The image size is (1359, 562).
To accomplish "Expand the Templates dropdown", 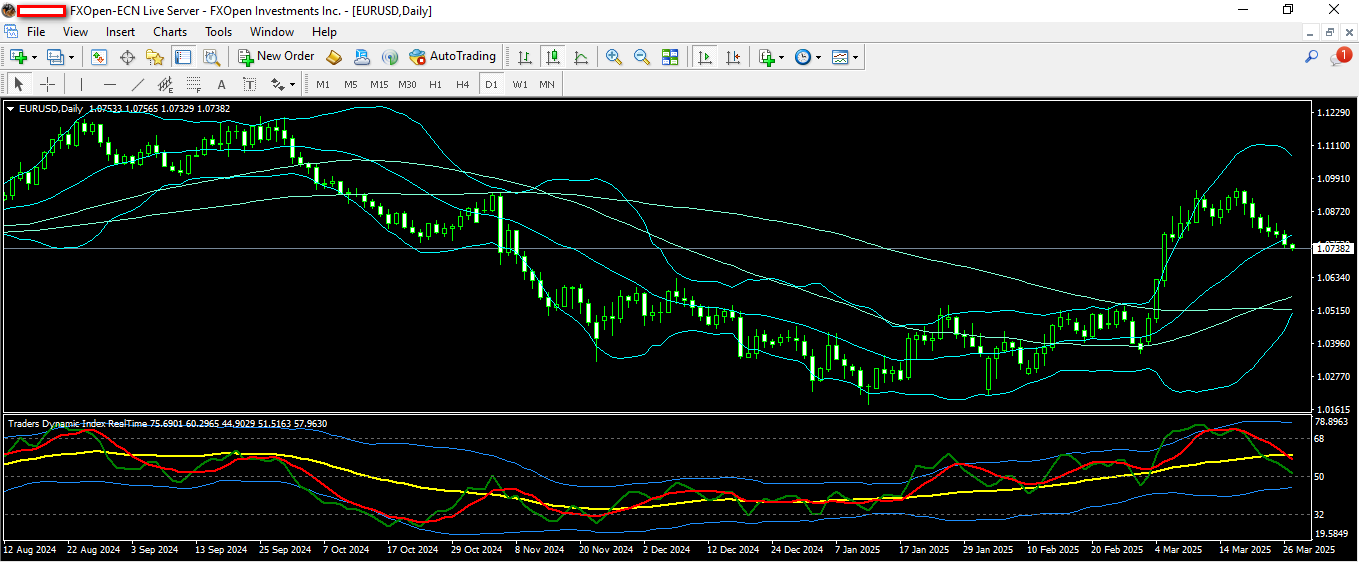I will [x=855, y=57].
